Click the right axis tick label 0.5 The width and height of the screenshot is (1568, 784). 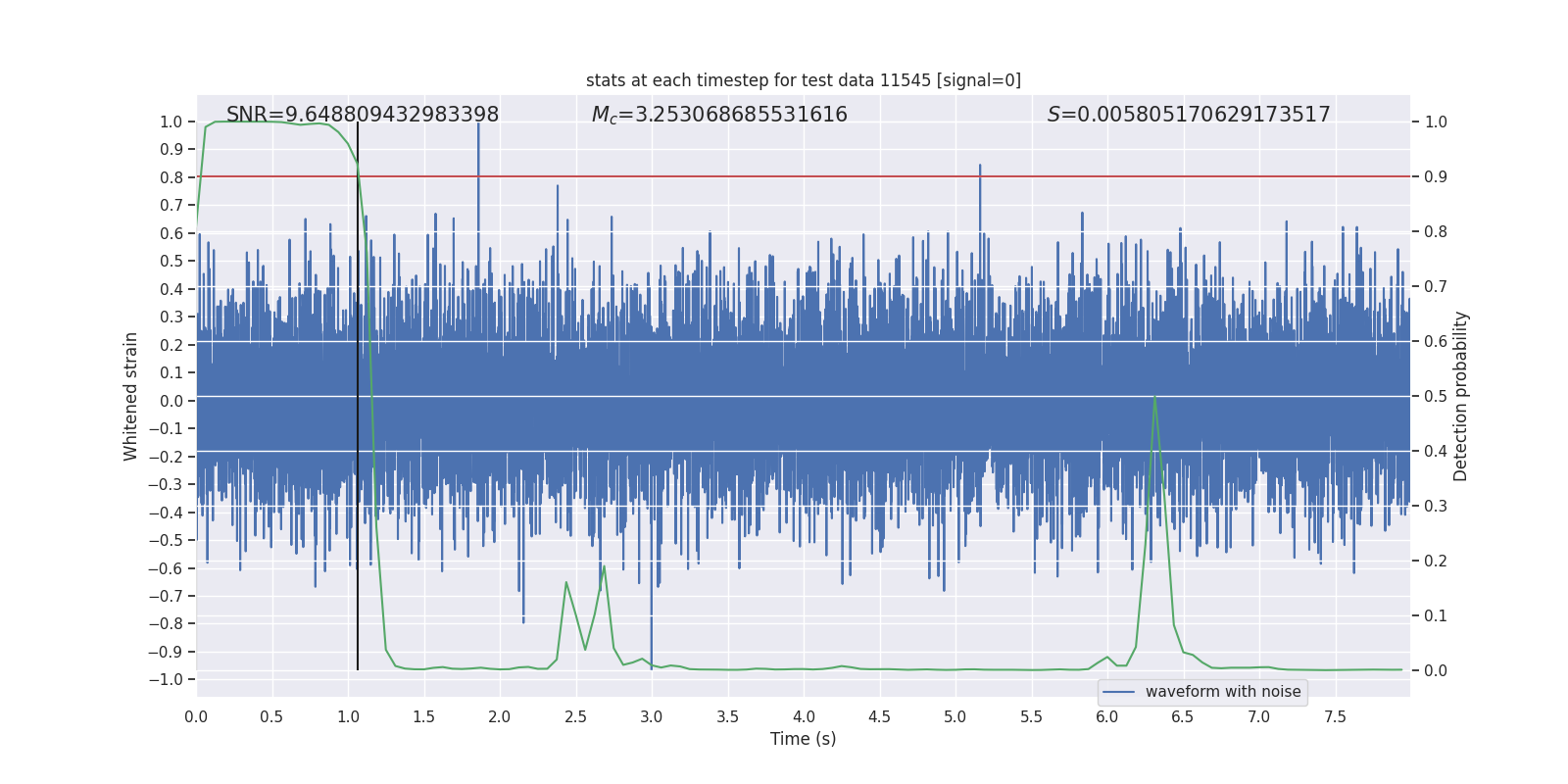point(1436,397)
